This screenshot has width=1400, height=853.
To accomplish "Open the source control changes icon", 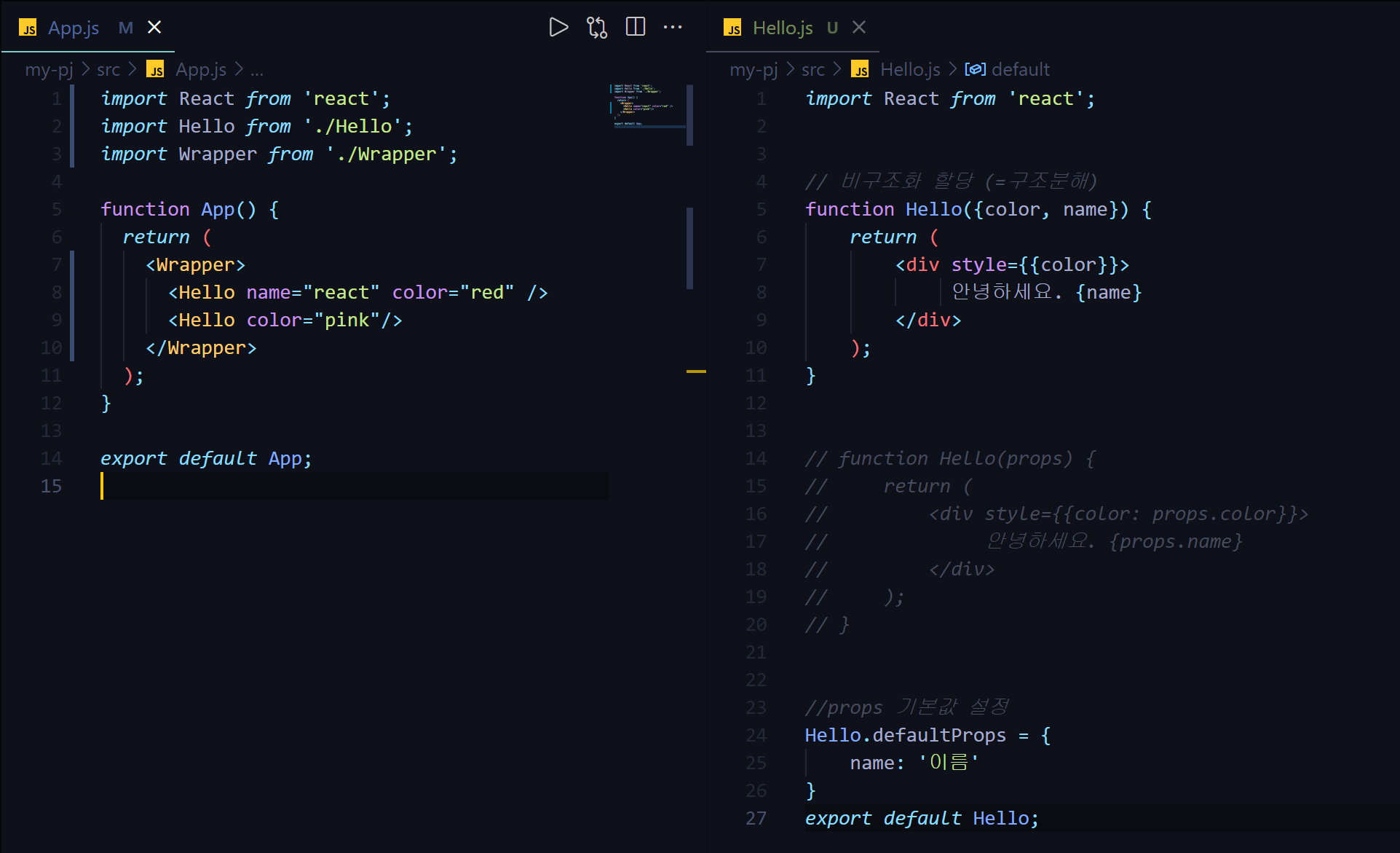I will click(x=597, y=28).
